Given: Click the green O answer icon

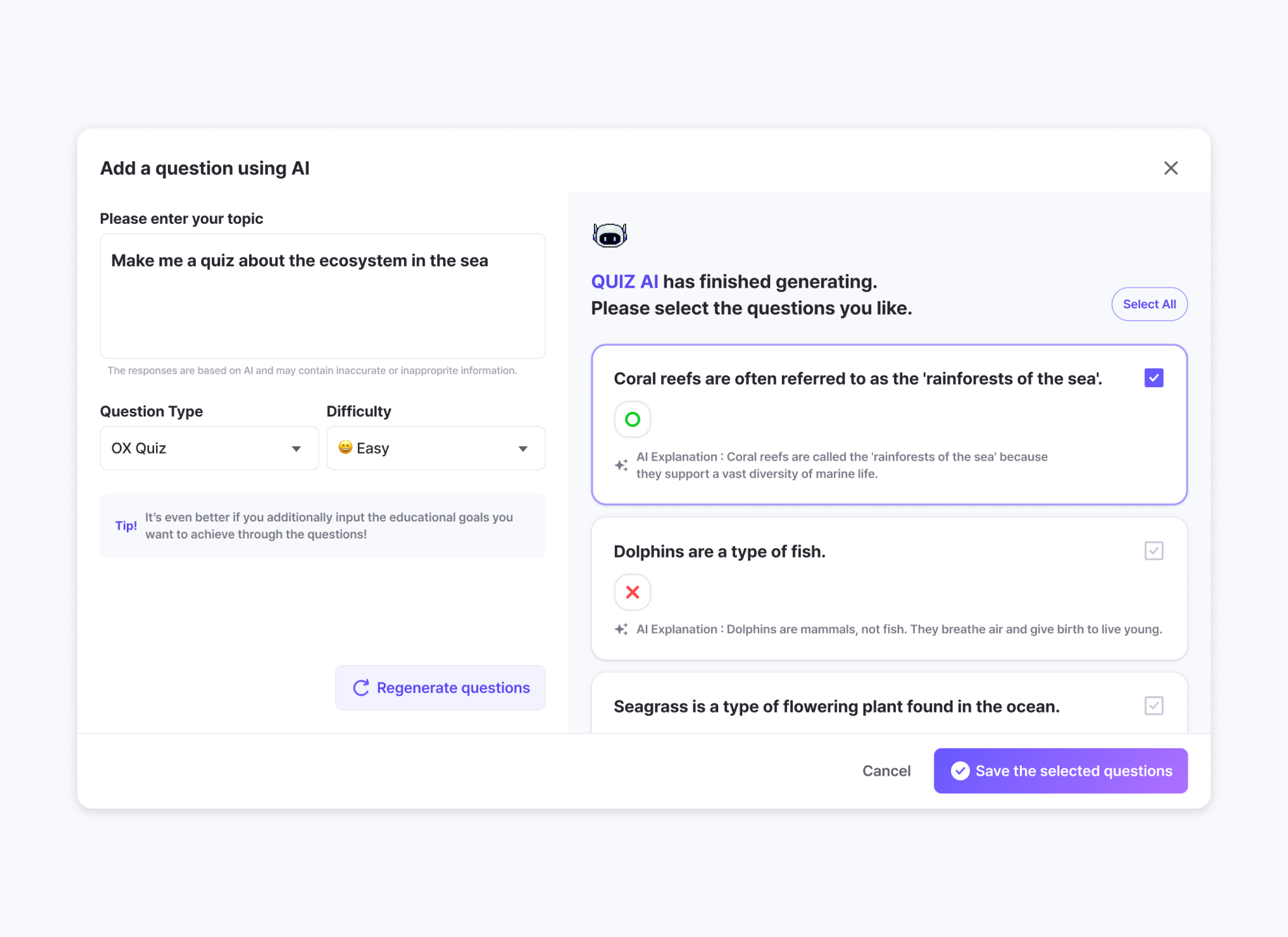Looking at the screenshot, I should tap(632, 420).
